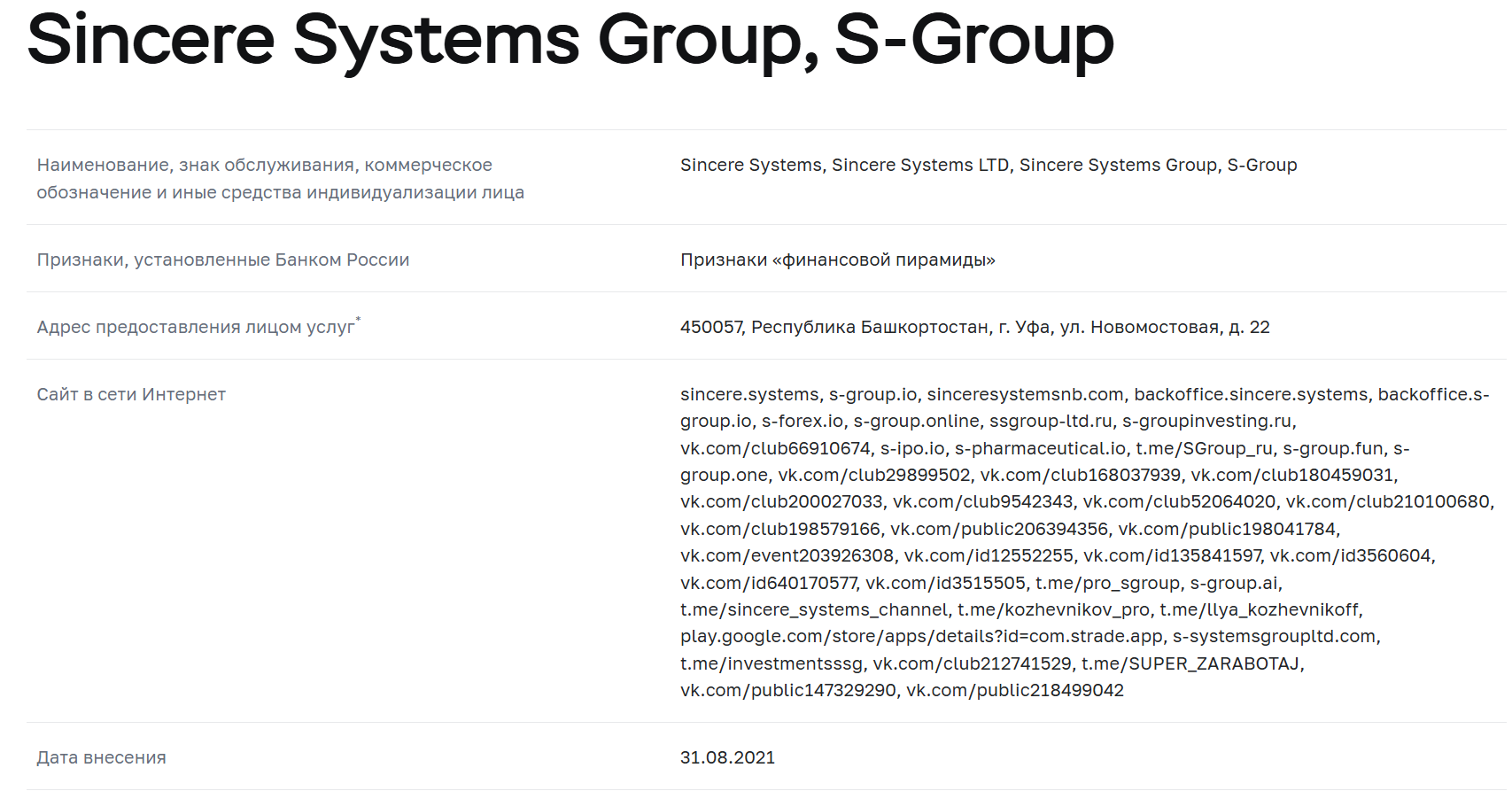Click the text 'vk.com/club52064020'
This screenshot has height=791, width=1512.
[1179, 501]
